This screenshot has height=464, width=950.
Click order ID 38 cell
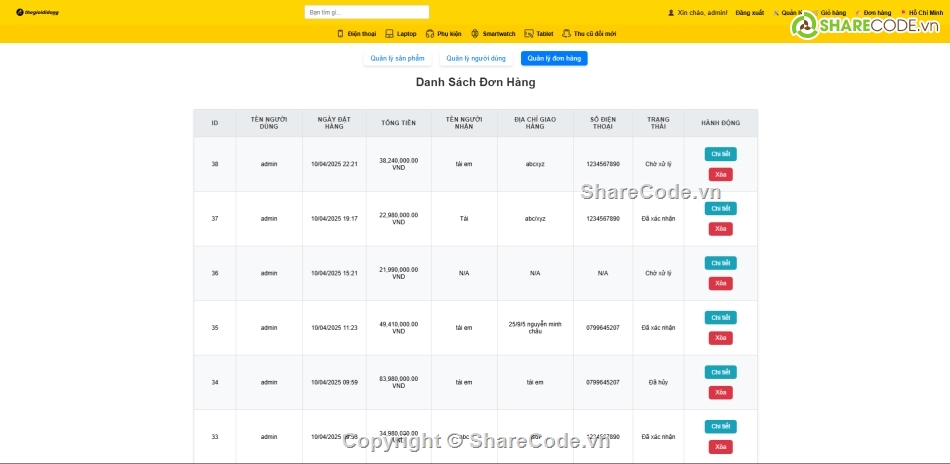point(214,164)
